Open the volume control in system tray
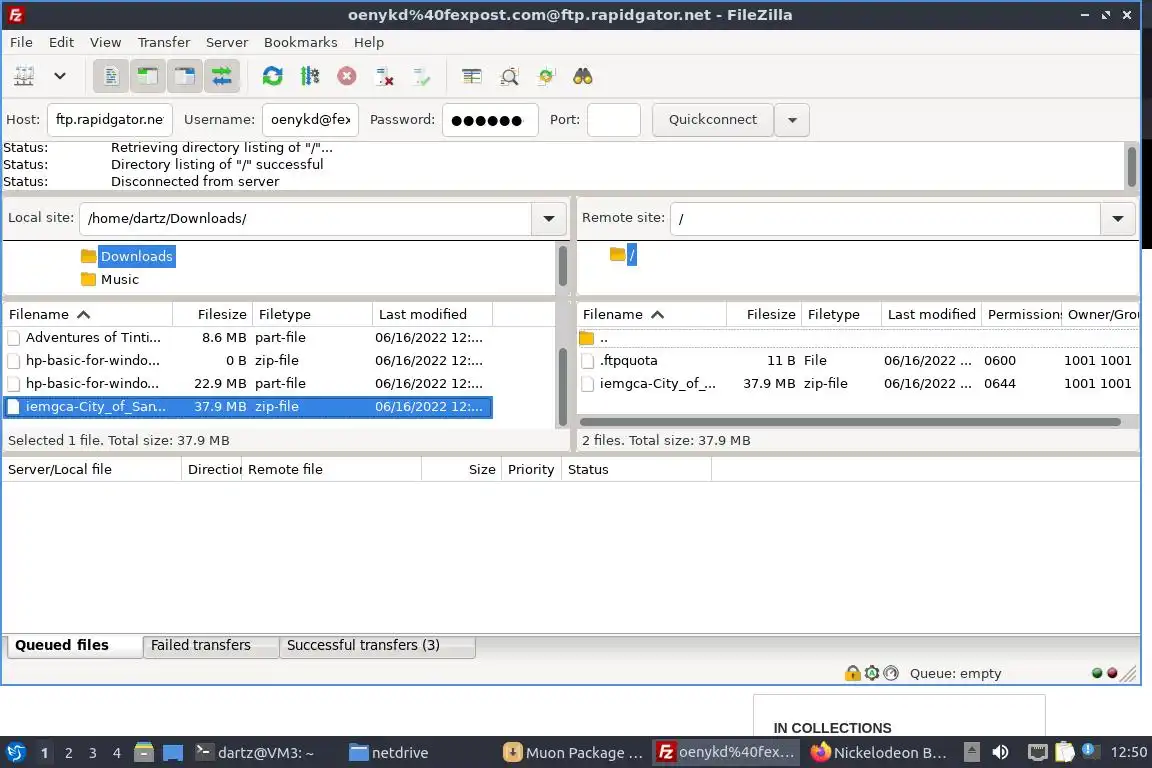 1000,752
